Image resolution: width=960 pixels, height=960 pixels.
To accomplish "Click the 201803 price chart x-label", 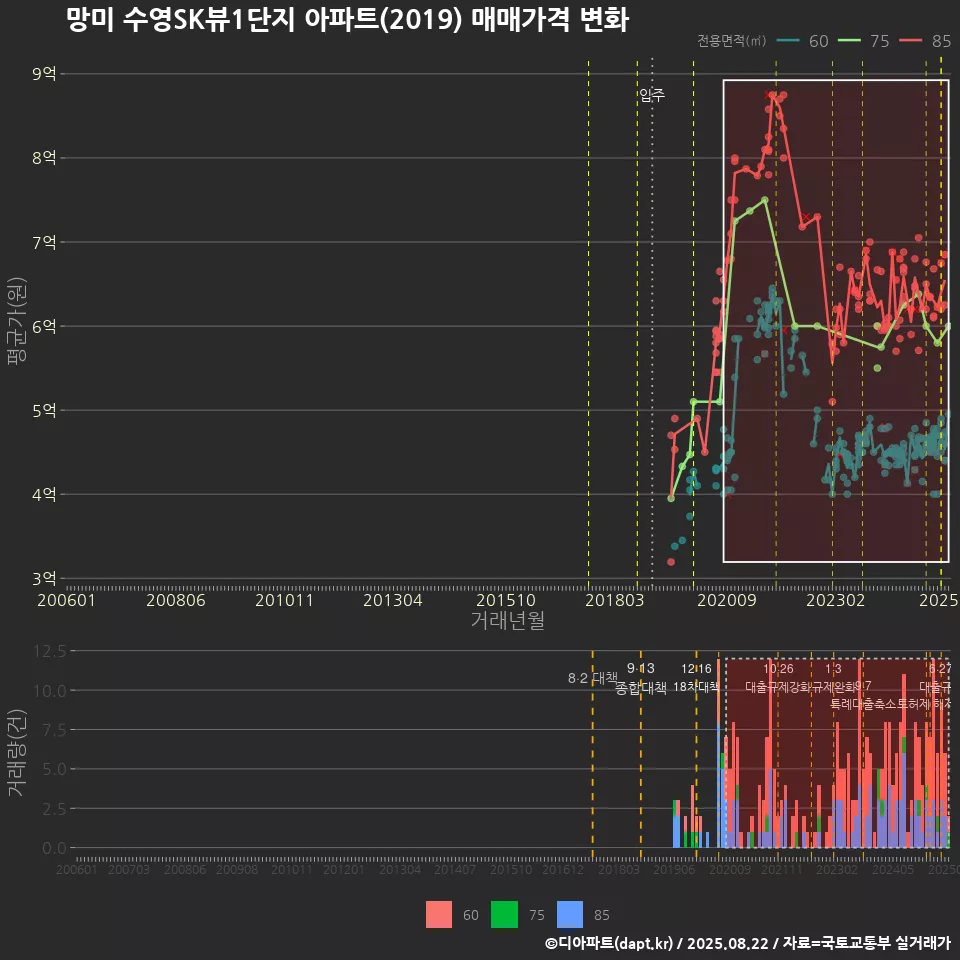I will (615, 600).
